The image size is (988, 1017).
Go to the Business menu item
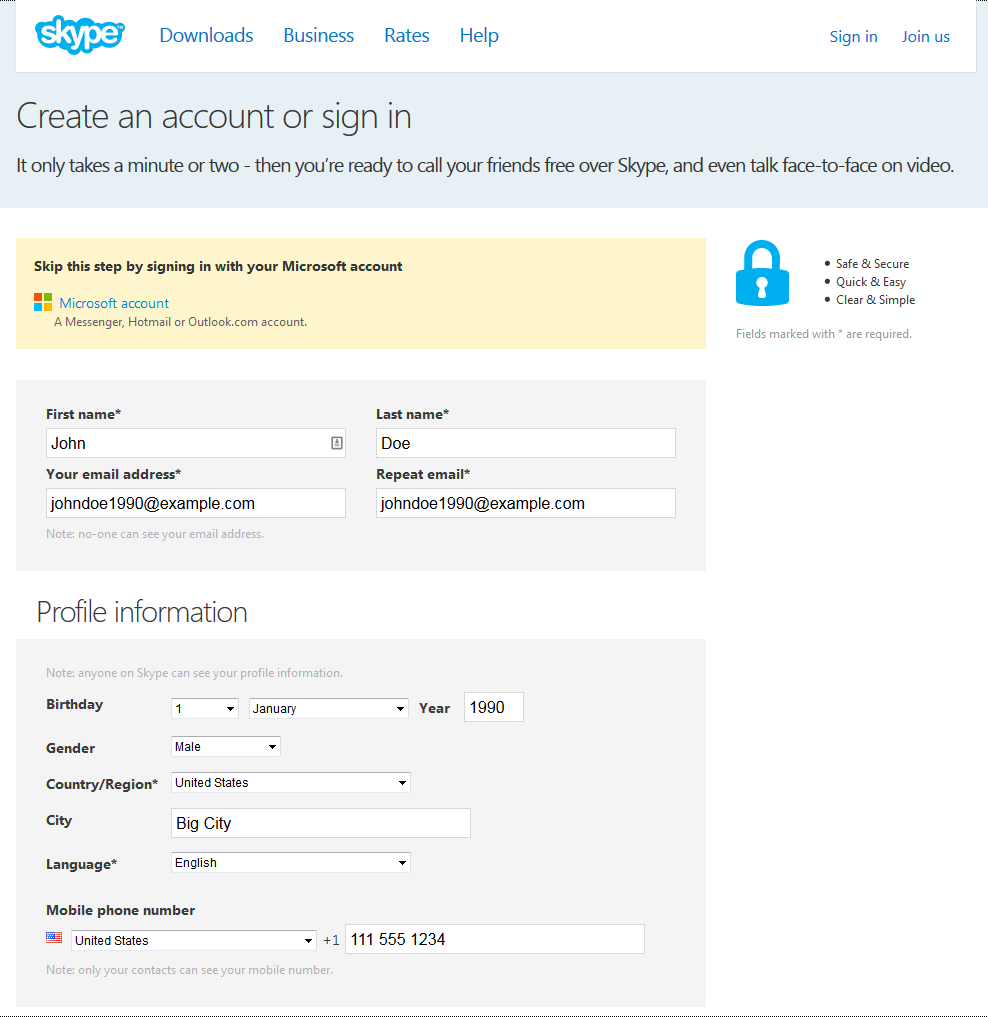point(318,35)
